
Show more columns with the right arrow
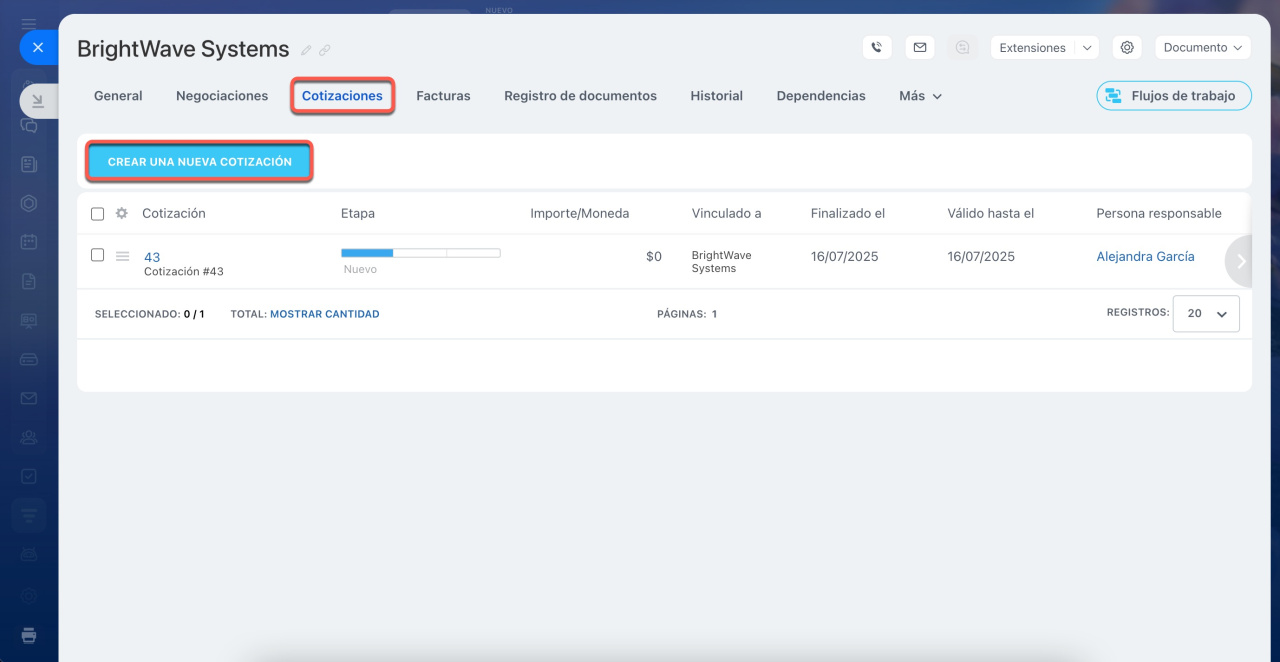(x=1240, y=261)
